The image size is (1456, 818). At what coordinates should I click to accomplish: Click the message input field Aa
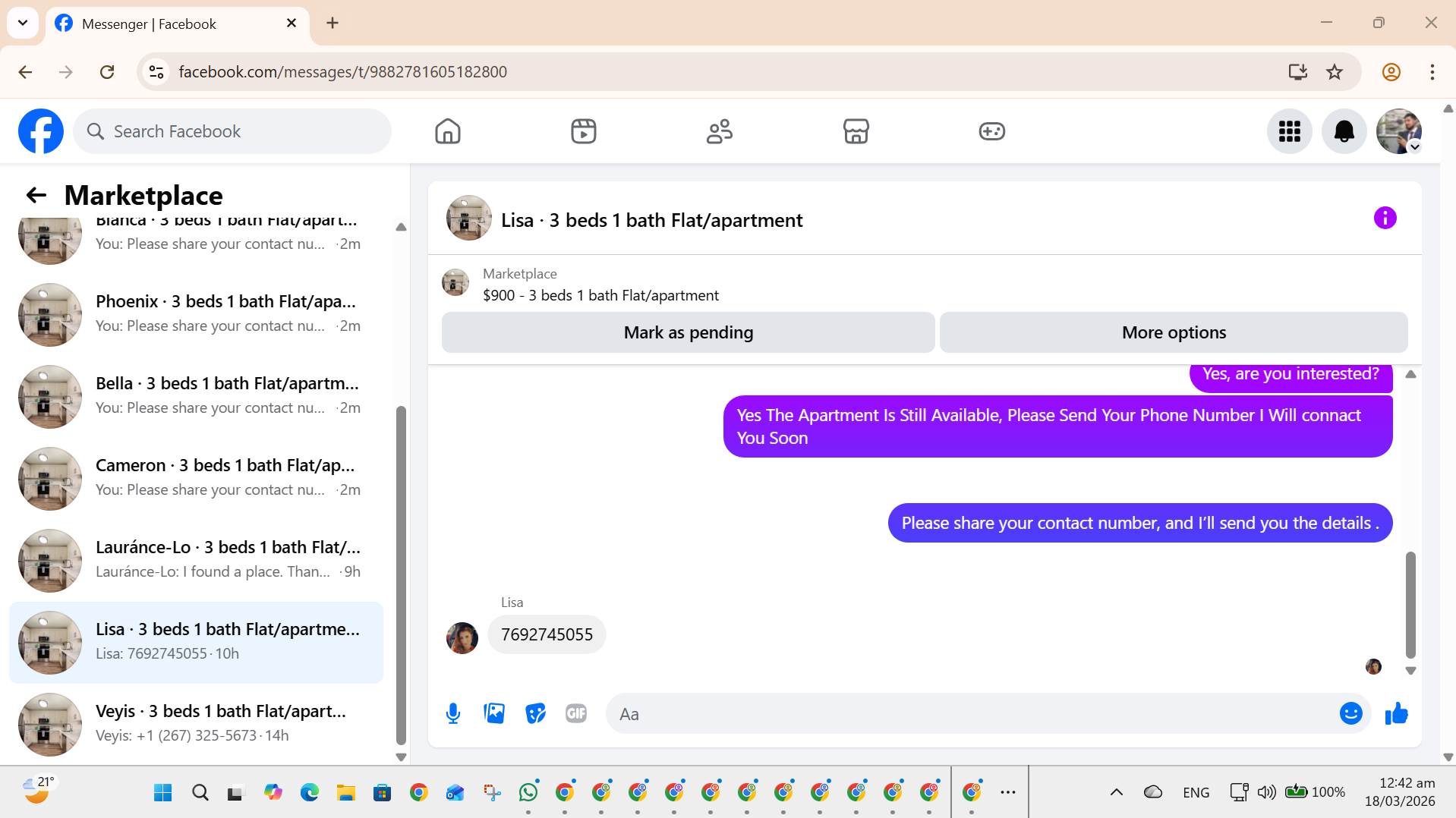pos(972,713)
